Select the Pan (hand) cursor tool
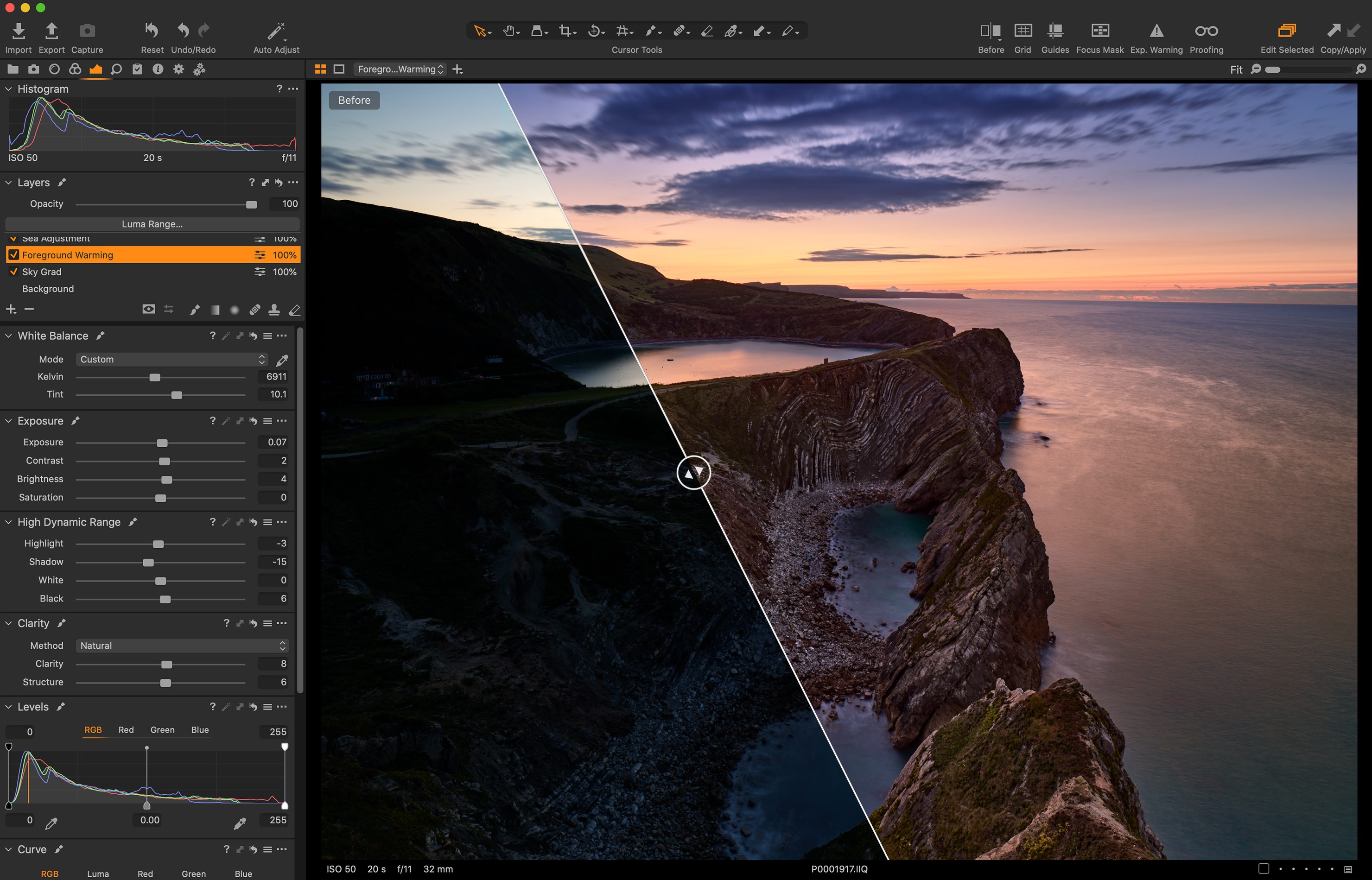Viewport: 1372px width, 880px height. pyautogui.click(x=509, y=31)
